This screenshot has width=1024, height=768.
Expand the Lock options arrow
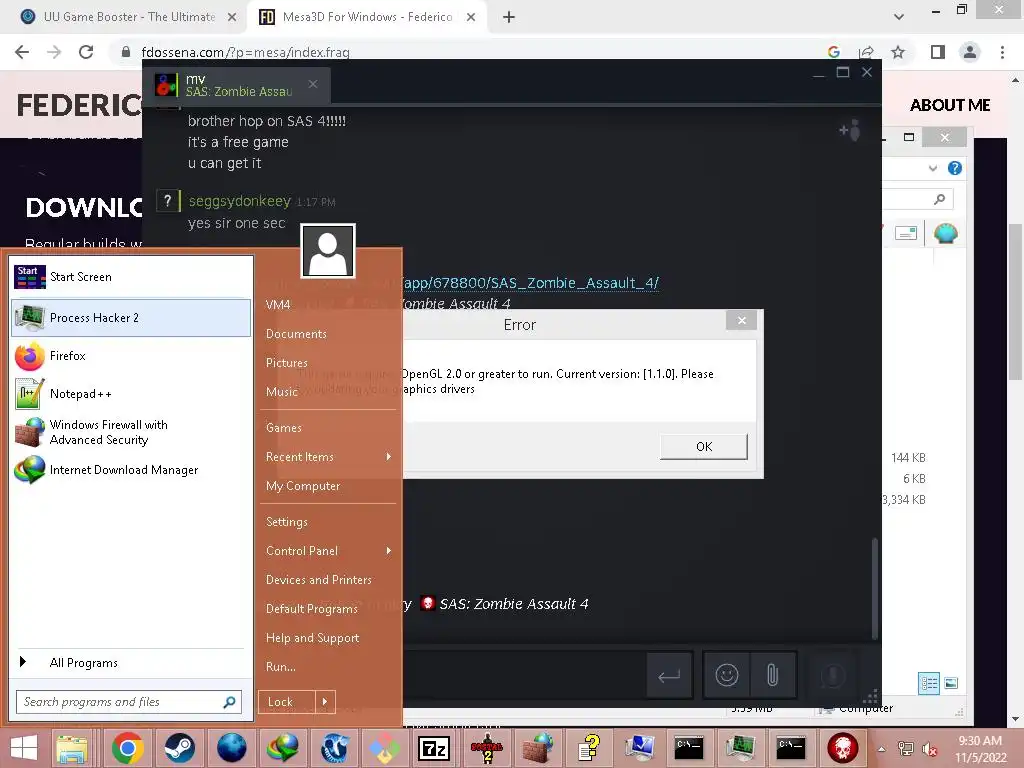point(325,702)
